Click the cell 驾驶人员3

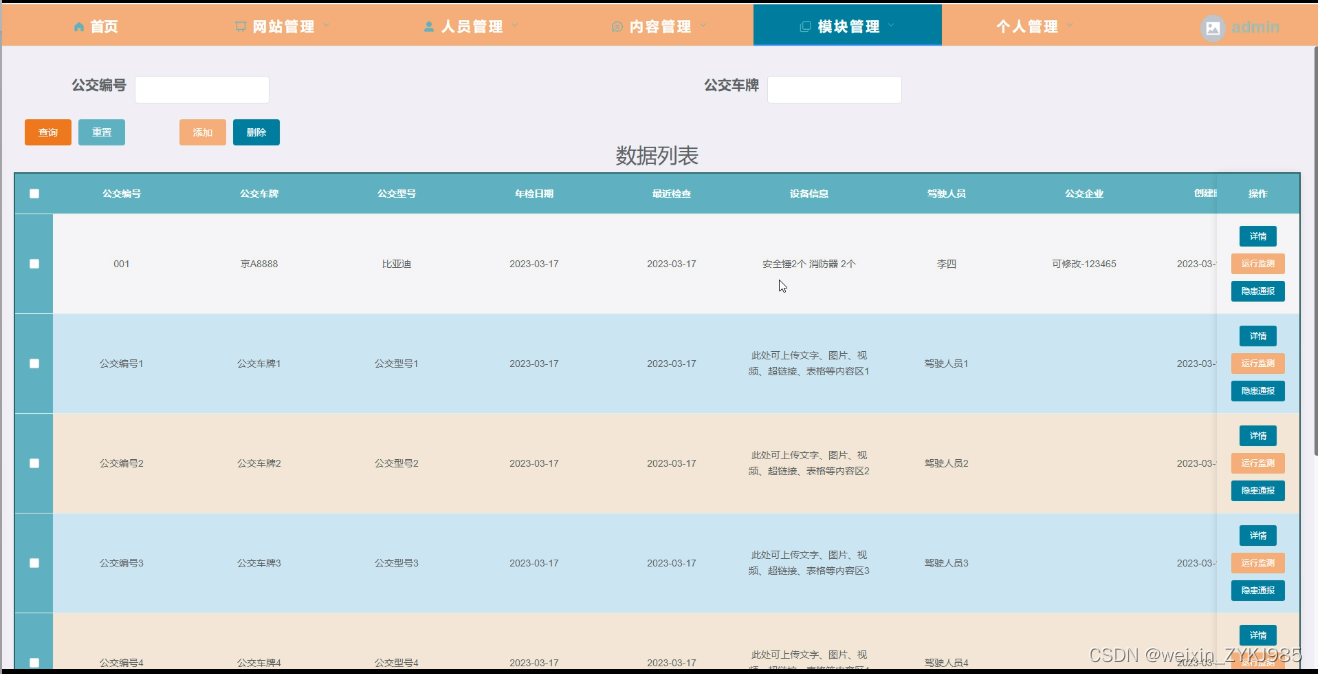tap(946, 563)
